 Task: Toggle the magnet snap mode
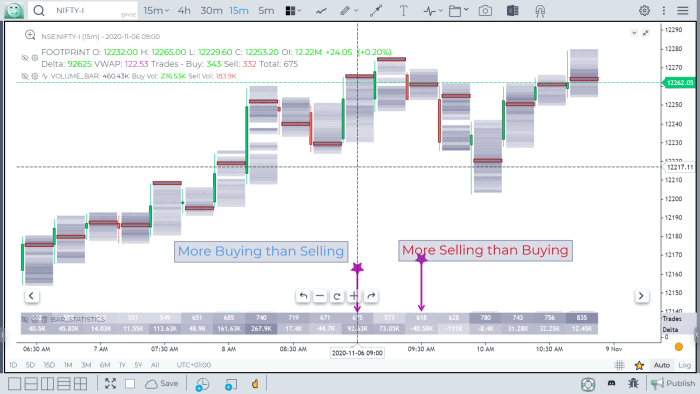pyautogui.click(x=540, y=11)
